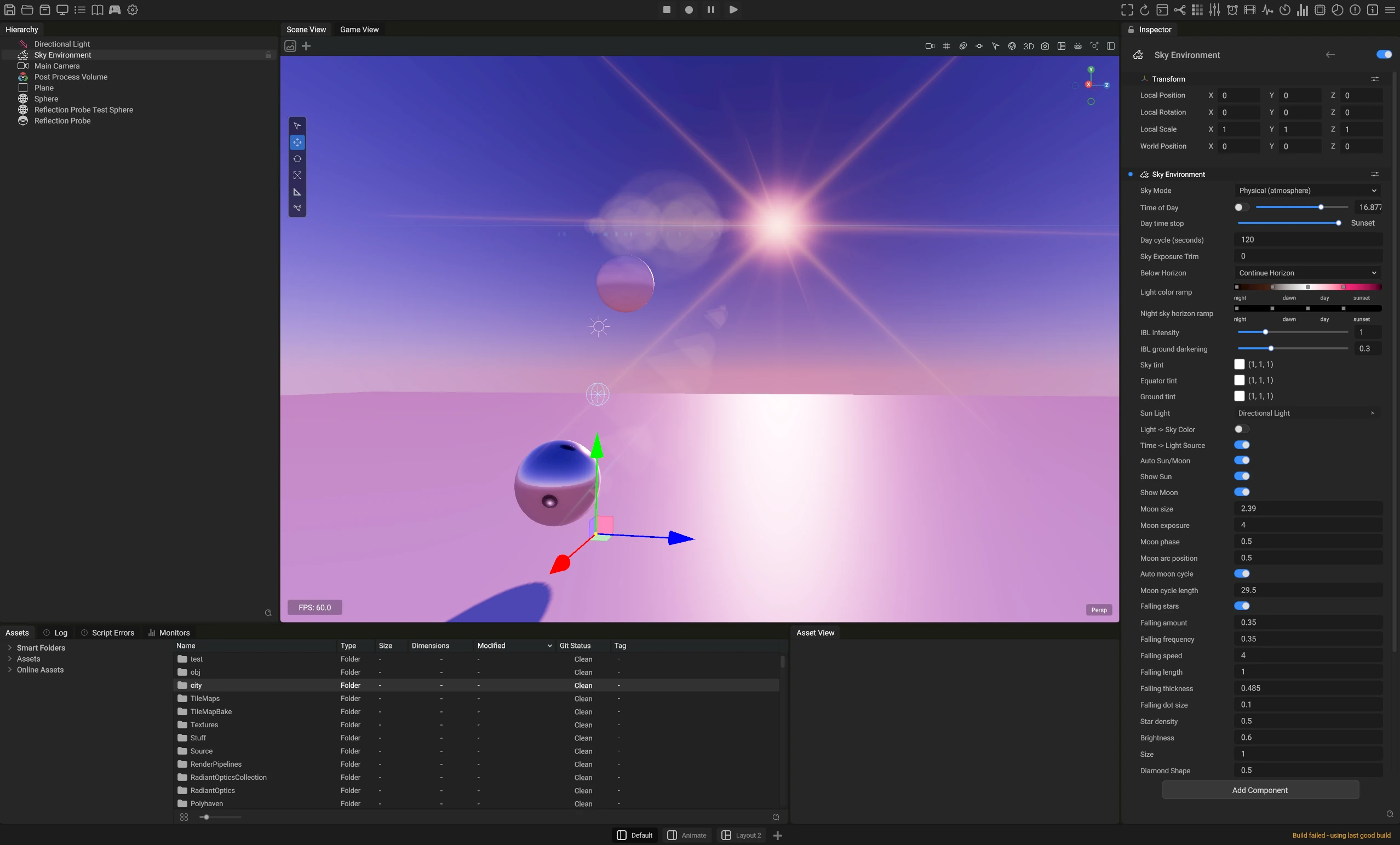Expand Online Assets tree node

click(x=10, y=669)
